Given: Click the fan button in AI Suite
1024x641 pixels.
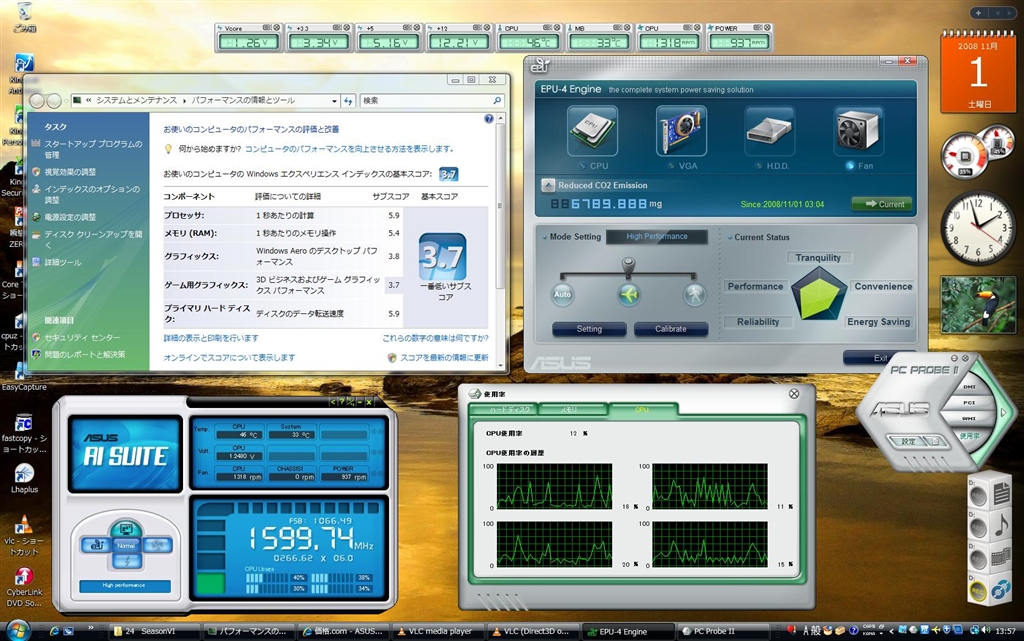Looking at the screenshot, I should (x=157, y=545).
